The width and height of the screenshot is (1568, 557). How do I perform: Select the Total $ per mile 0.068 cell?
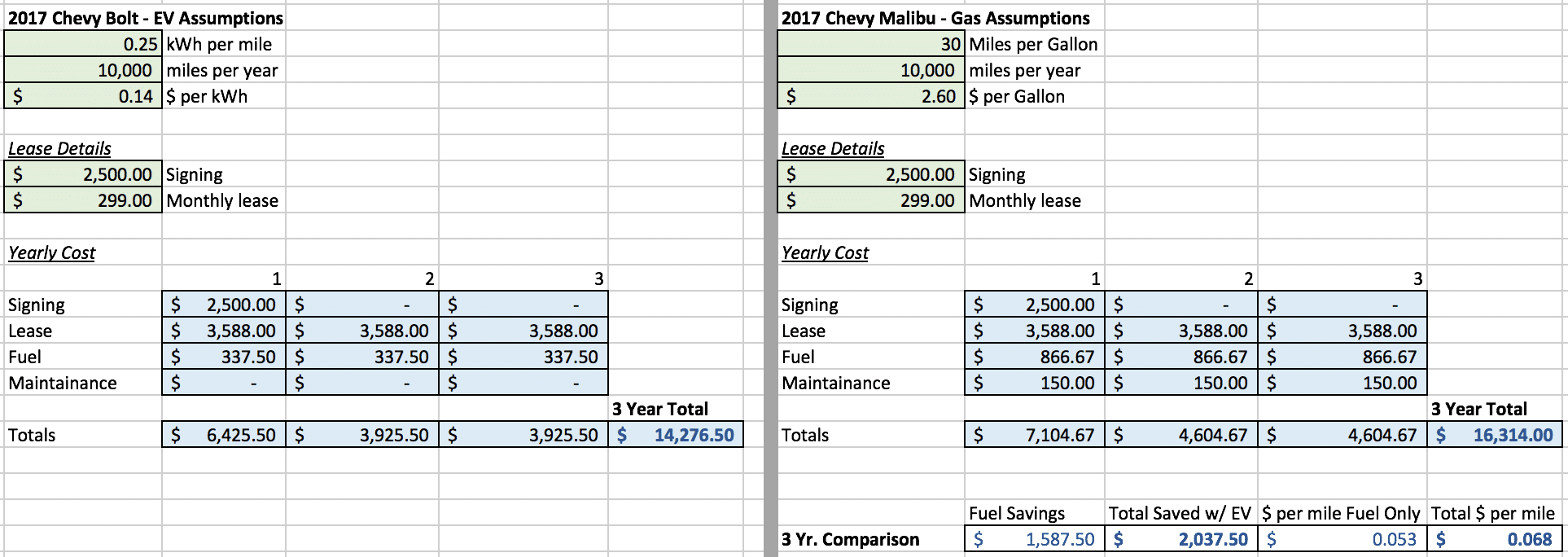tap(1495, 539)
